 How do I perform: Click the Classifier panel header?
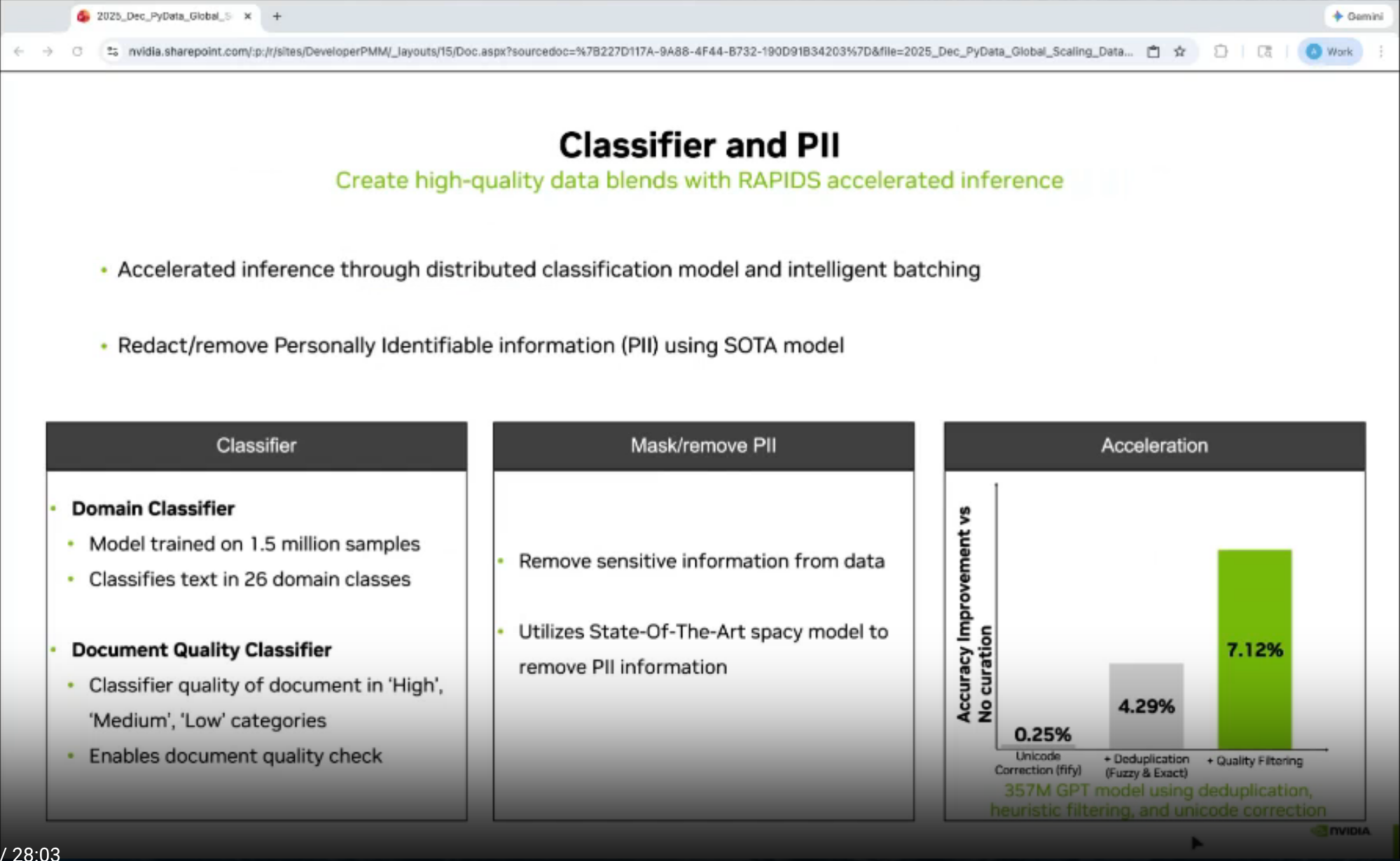click(x=256, y=445)
